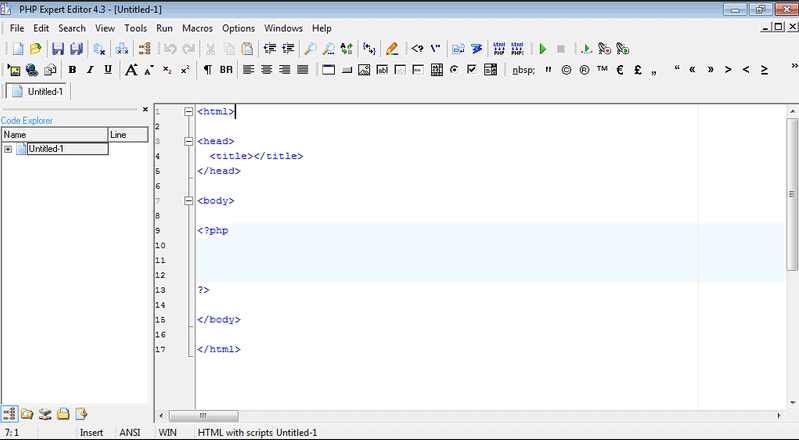
Task: Apply Italic formatting
Action: [90, 70]
